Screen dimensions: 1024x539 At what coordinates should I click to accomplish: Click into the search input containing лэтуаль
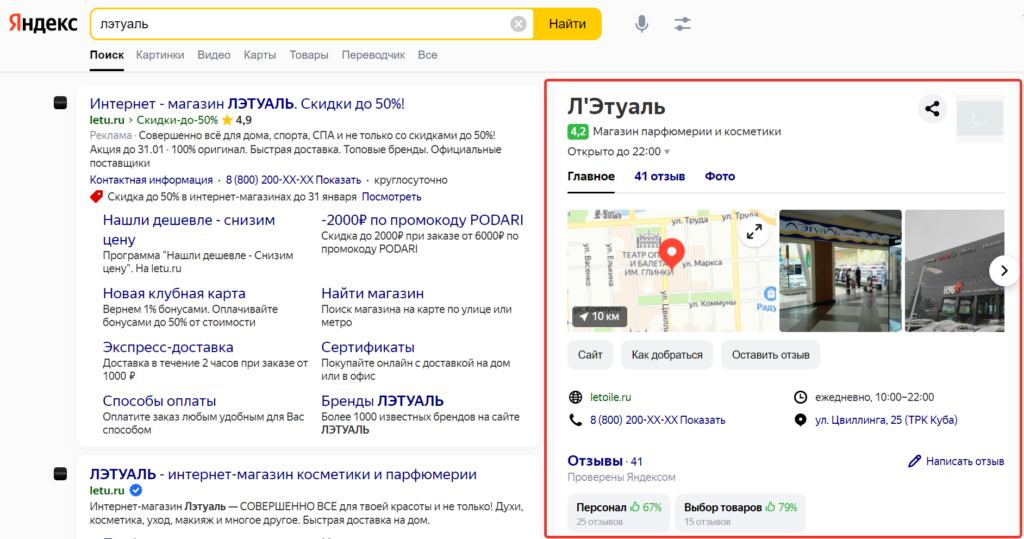(300, 24)
